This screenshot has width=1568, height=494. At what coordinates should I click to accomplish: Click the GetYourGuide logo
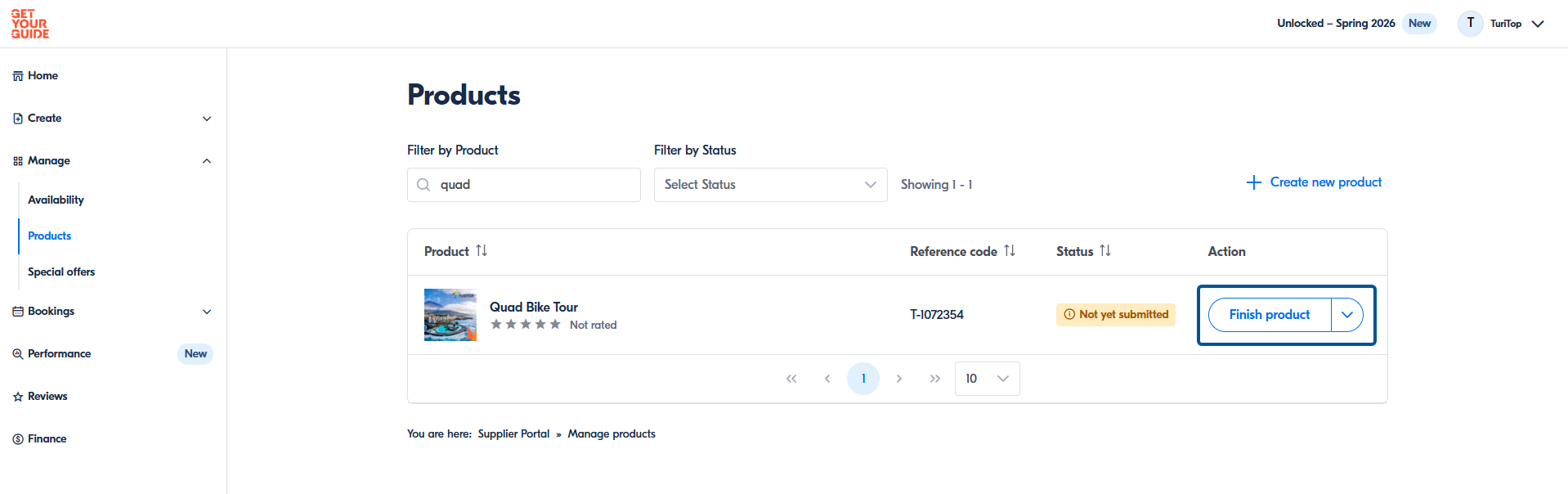point(30,24)
